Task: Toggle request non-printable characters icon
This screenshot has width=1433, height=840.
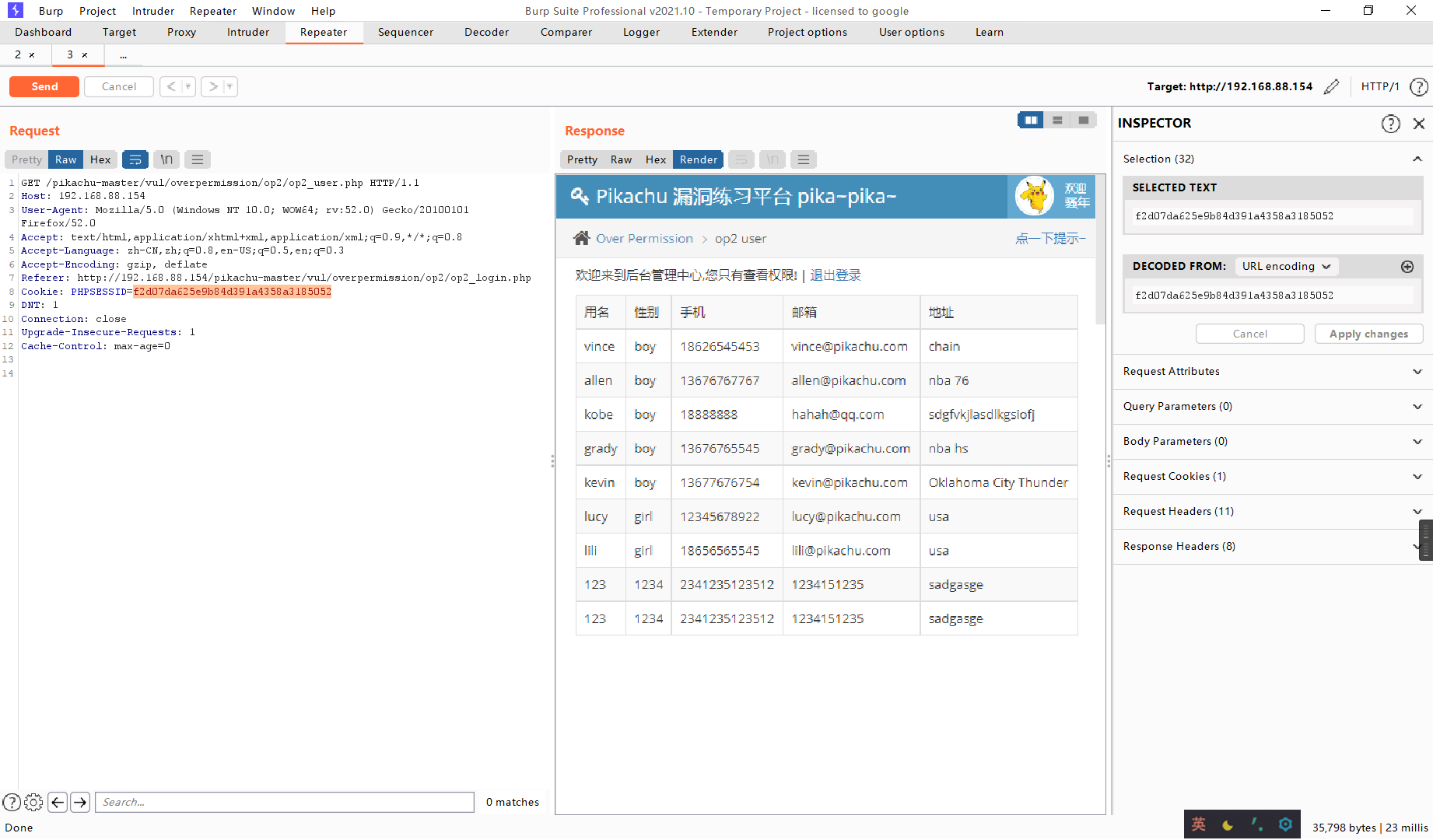Action: click(166, 159)
